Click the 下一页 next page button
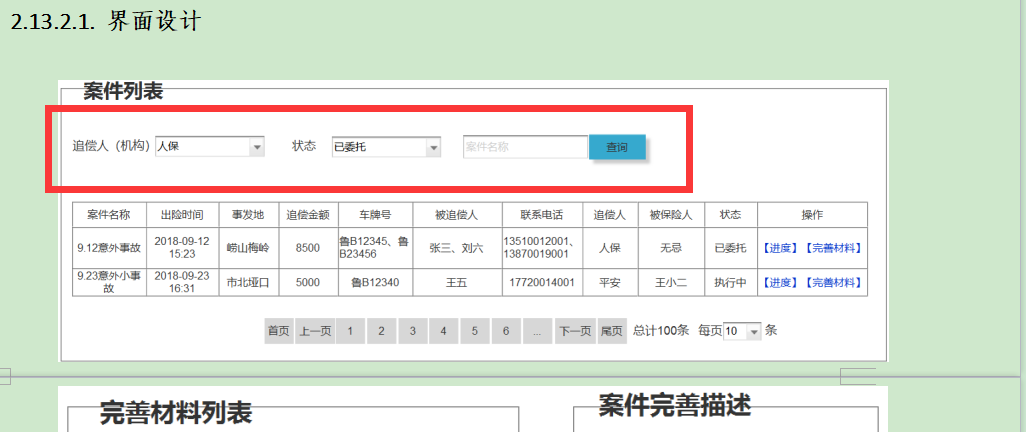This screenshot has height=432, width=1026. point(574,331)
